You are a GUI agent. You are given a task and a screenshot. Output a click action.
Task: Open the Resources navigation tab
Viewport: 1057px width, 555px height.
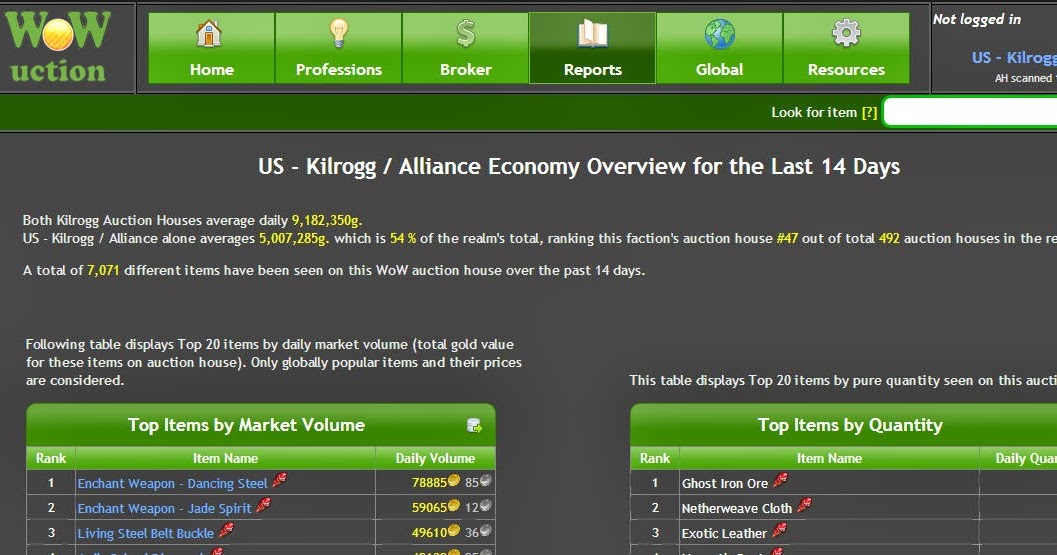pos(846,48)
